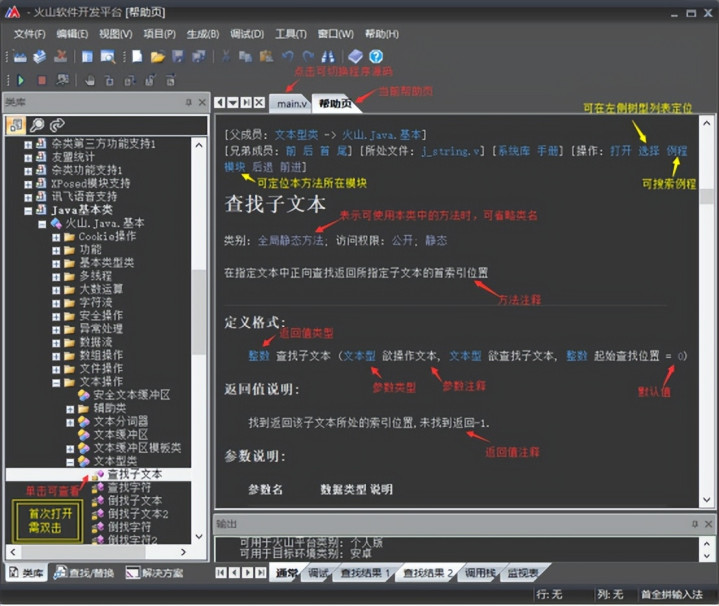Click the Open folder toolbar icon
Viewport: 719px width, 606px height.
(157, 57)
